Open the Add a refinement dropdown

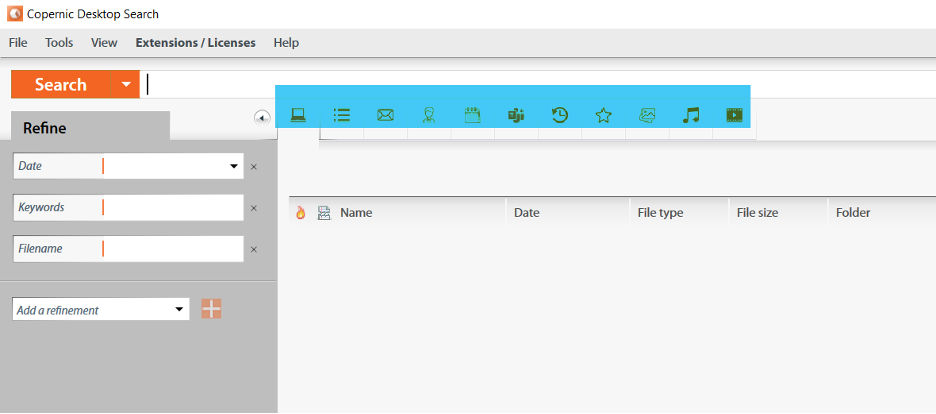tap(178, 310)
